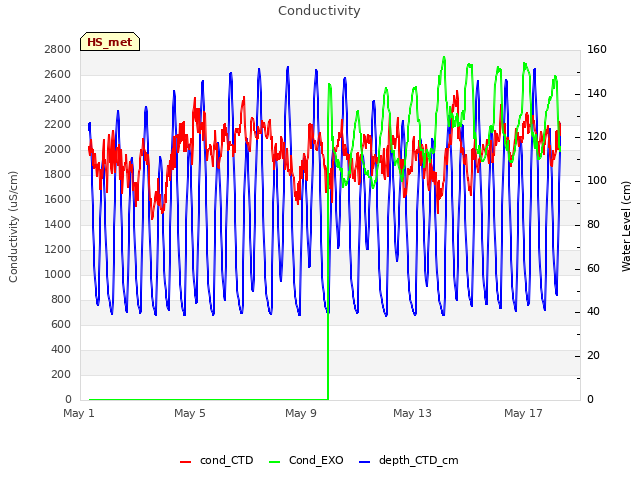This screenshot has width=640, height=480.
Task: Click the green Cond_EXO legend swatch
Action: (275, 462)
